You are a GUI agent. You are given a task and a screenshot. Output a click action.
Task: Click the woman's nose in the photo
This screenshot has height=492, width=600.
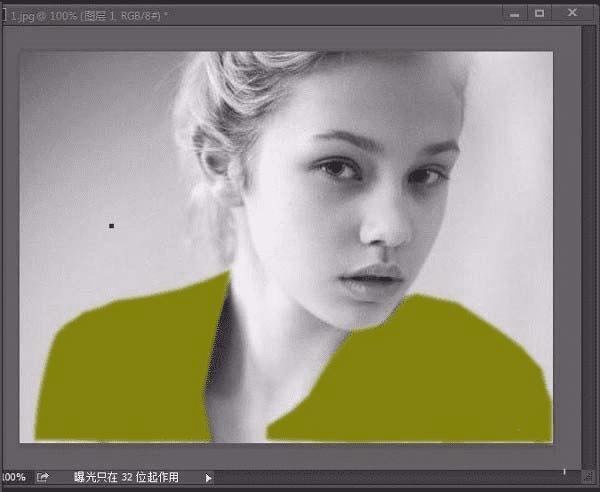click(x=385, y=226)
